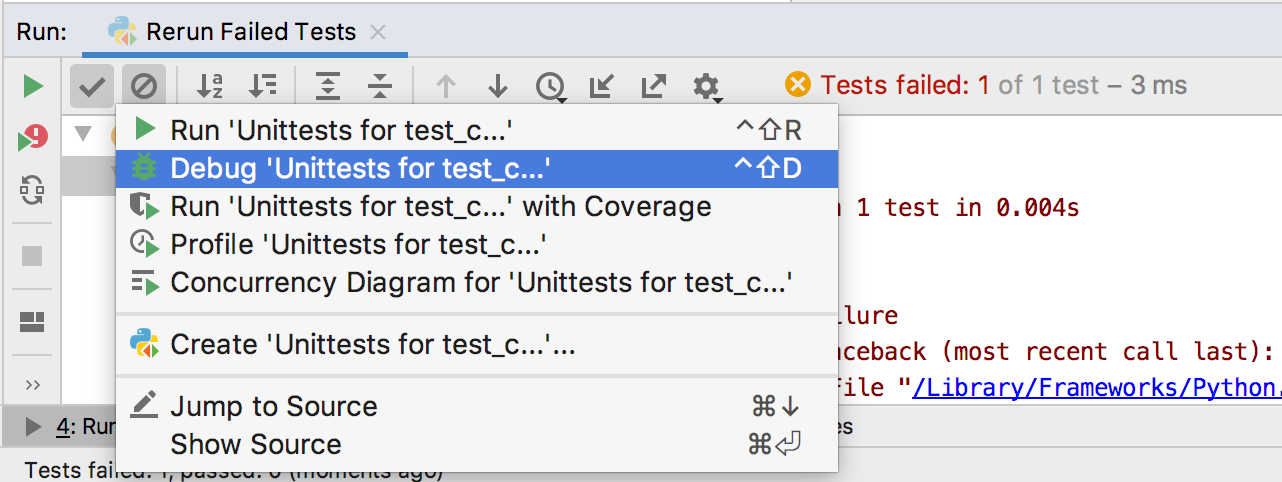This screenshot has height=482, width=1282.
Task: Open the /Library/Frameworks/Python file link
Action: pos(1096,387)
